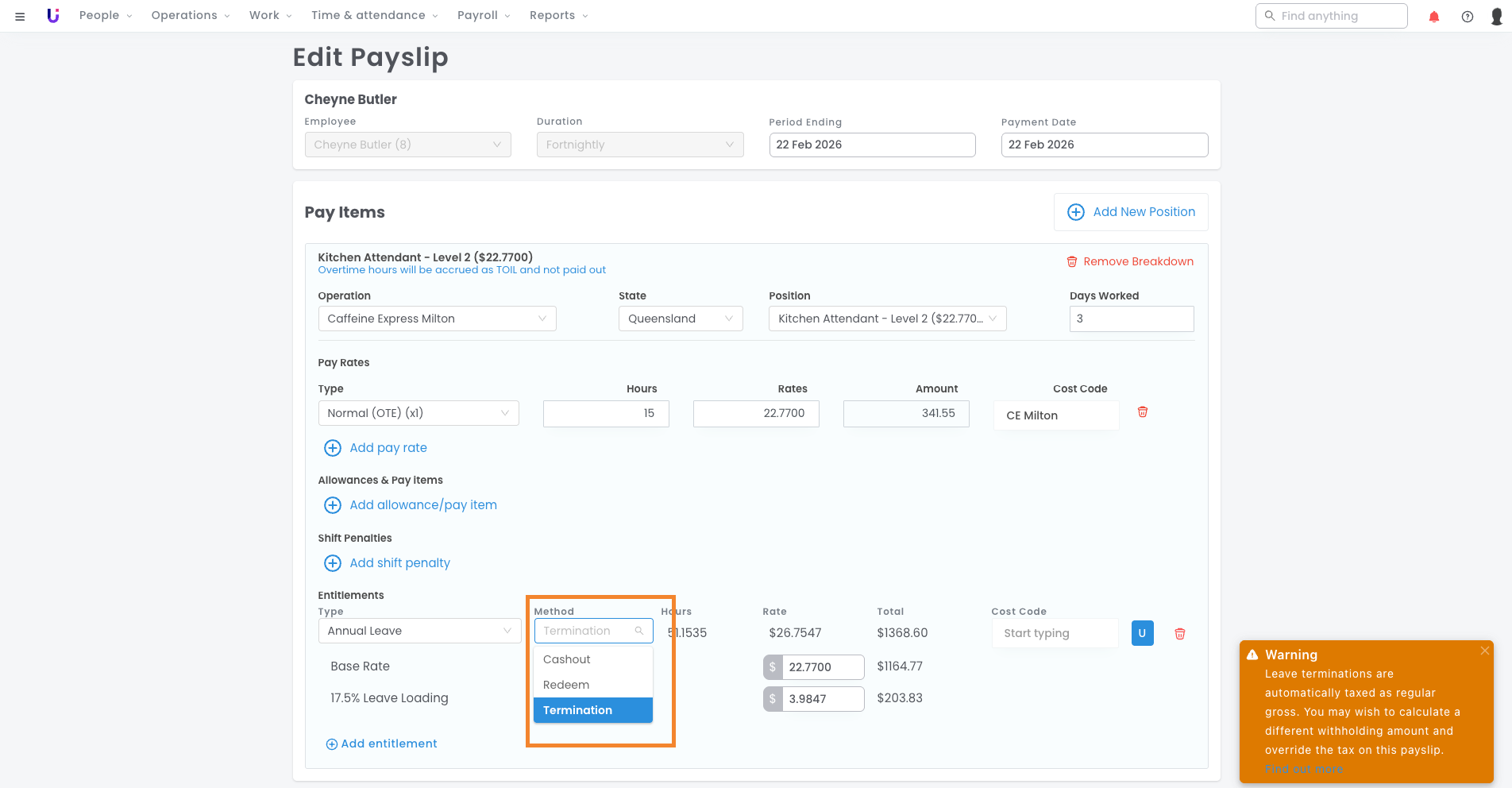The width and height of the screenshot is (1512, 788).
Task: Click the blue U button beside Cost Code
Action: [1142, 633]
